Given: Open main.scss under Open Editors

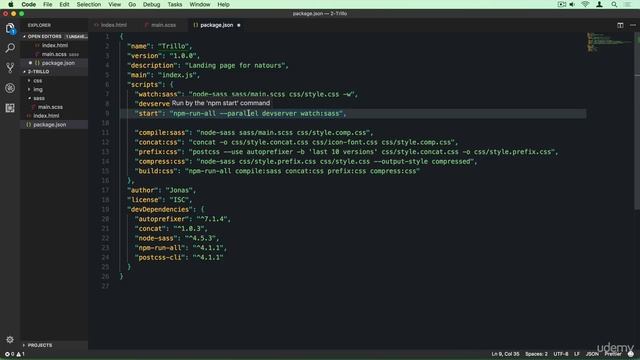Looking at the screenshot, I should coord(55,54).
